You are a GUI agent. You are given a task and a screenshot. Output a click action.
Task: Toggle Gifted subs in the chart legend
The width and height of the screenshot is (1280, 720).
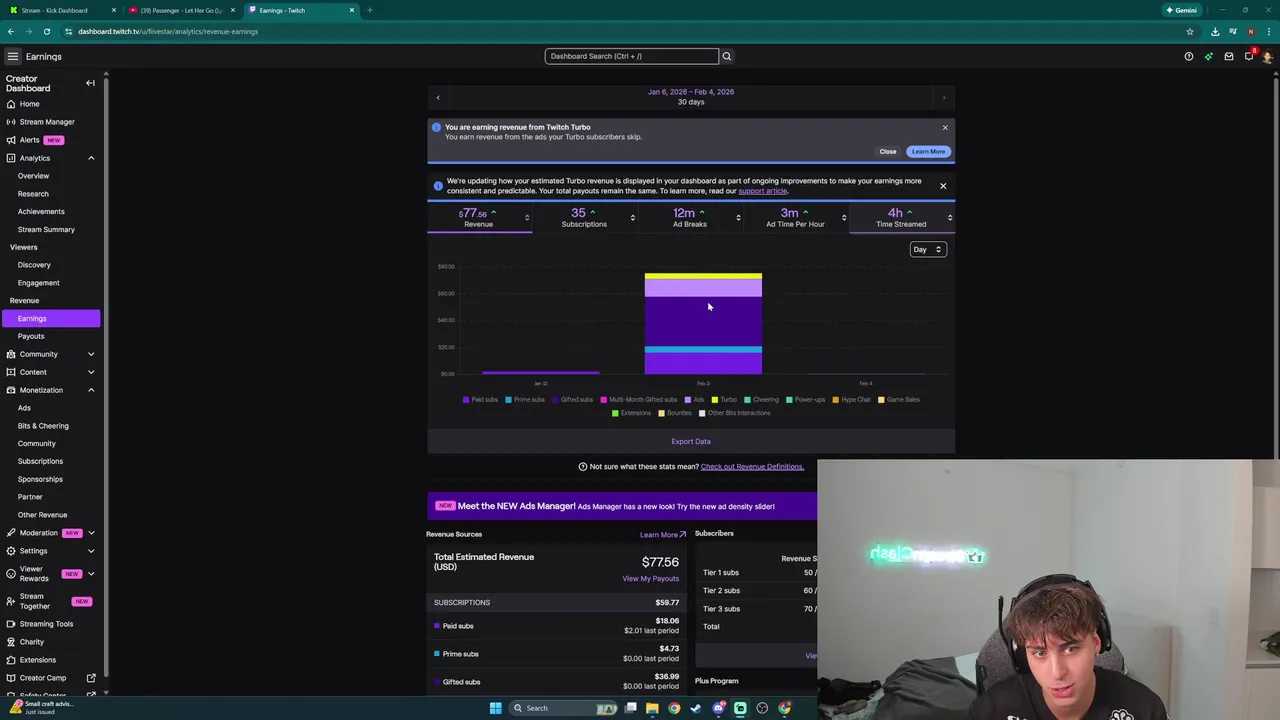pyautogui.click(x=573, y=399)
